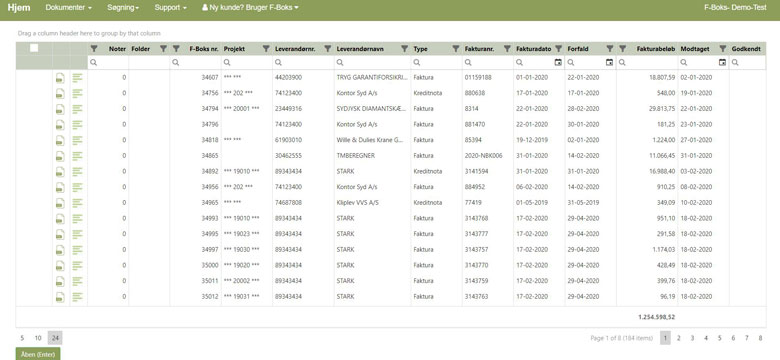The height and width of the screenshot is (360, 780).
Task: Sort by the Fakturabeløb column header
Action: [x=656, y=49]
